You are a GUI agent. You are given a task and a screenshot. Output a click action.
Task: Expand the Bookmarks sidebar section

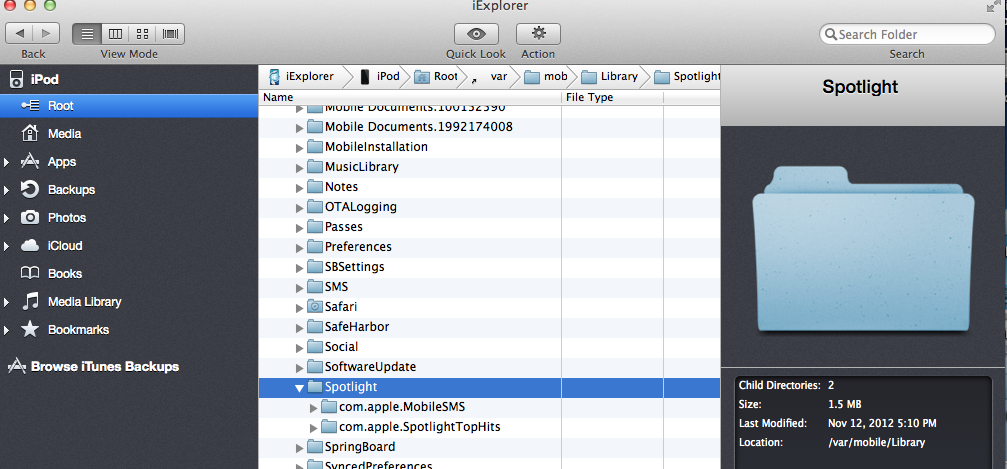tap(6, 330)
